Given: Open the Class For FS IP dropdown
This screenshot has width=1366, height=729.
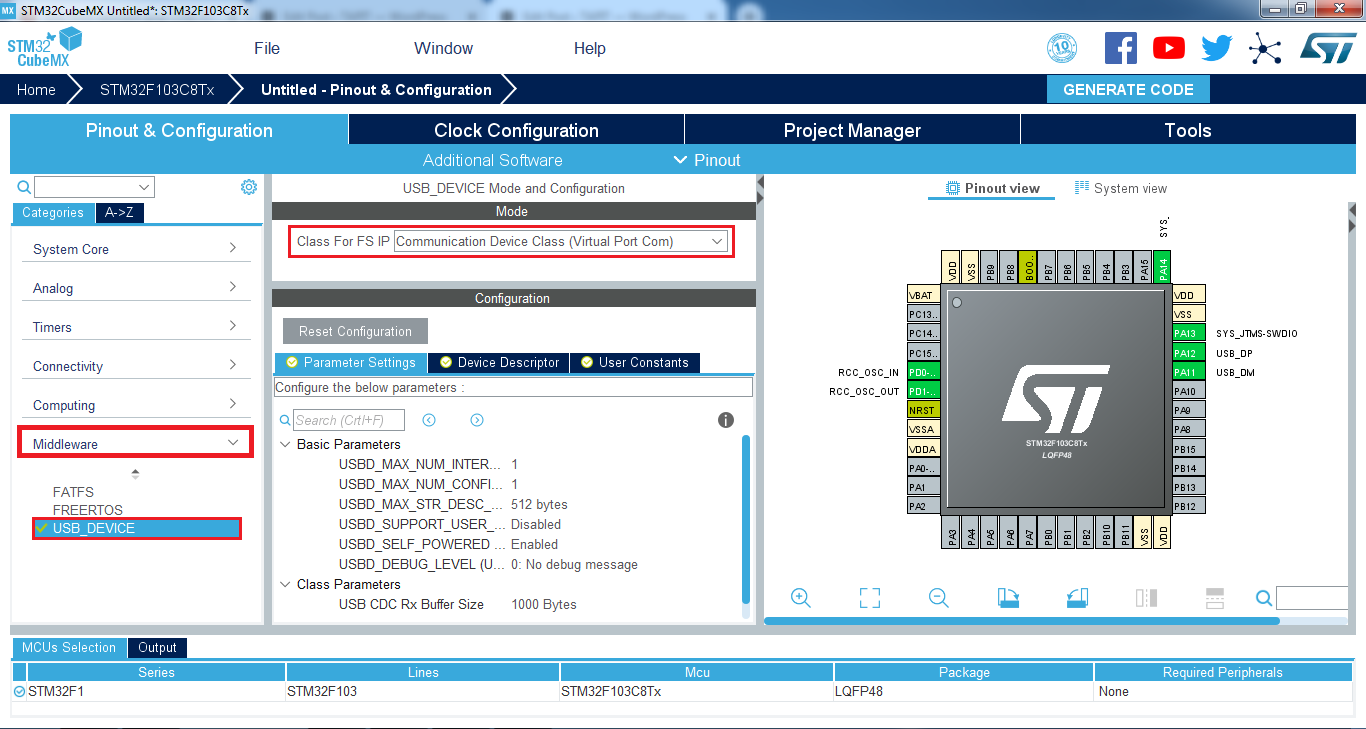Looking at the screenshot, I should coord(561,241).
